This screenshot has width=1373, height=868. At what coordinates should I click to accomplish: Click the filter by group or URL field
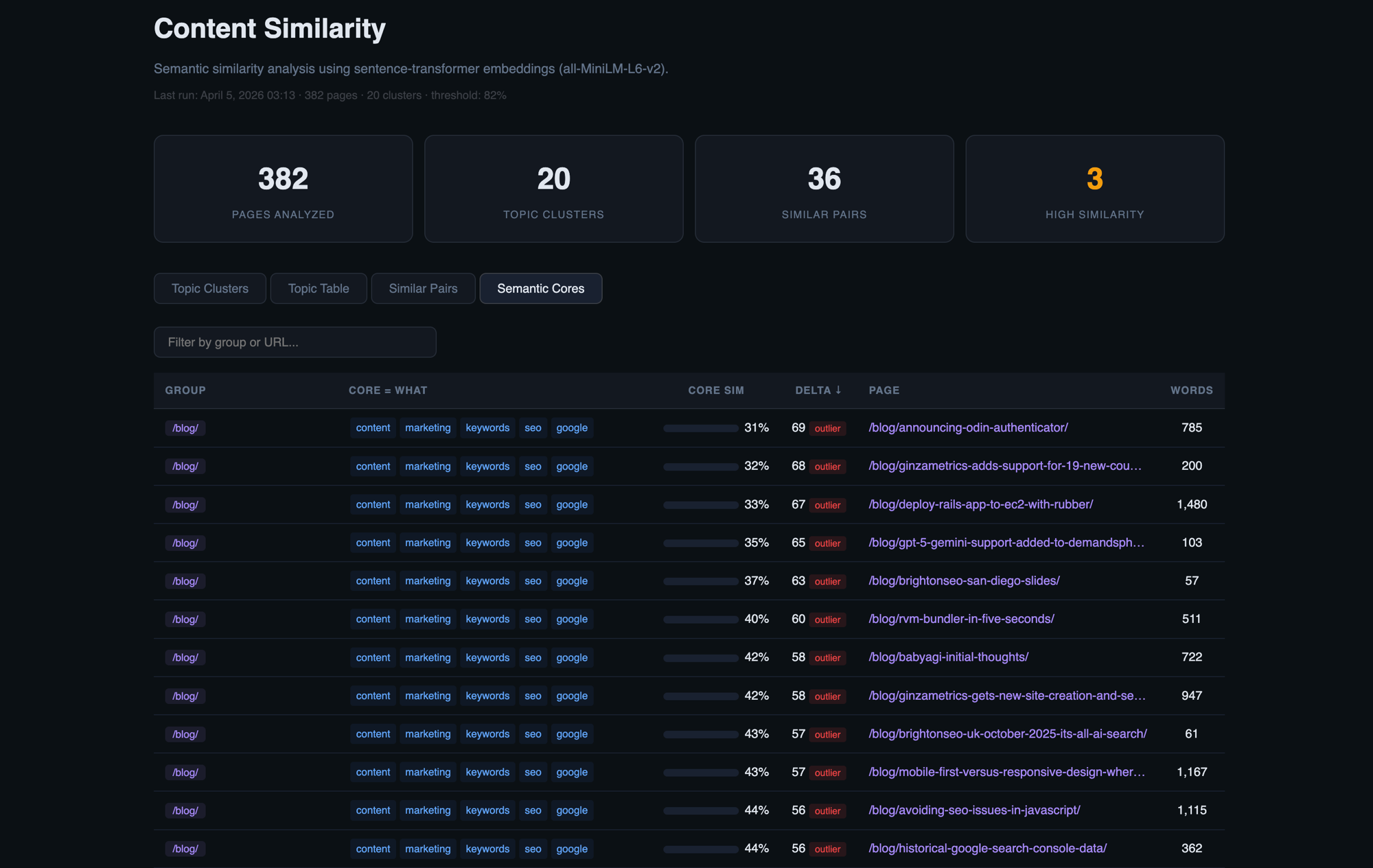pos(295,342)
